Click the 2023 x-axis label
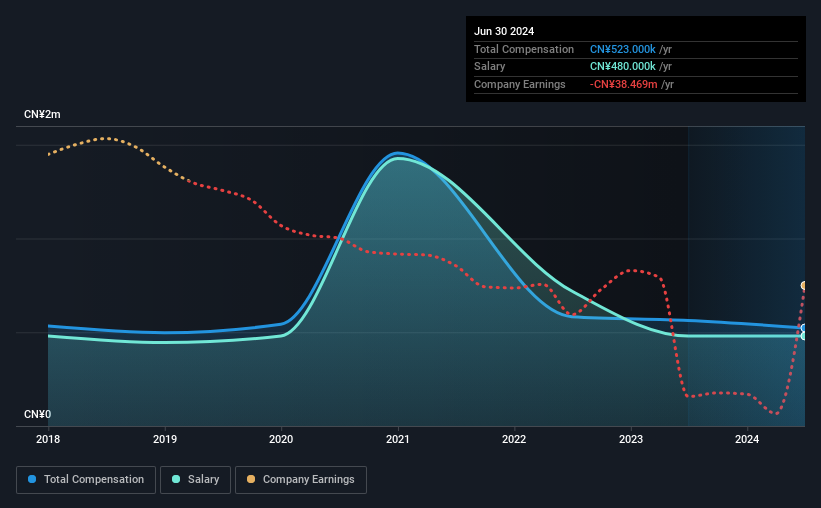The width and height of the screenshot is (821, 508). tap(631, 439)
